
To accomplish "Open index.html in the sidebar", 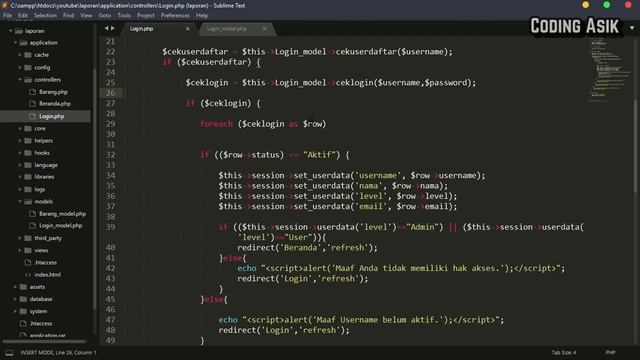I will tap(48, 275).
